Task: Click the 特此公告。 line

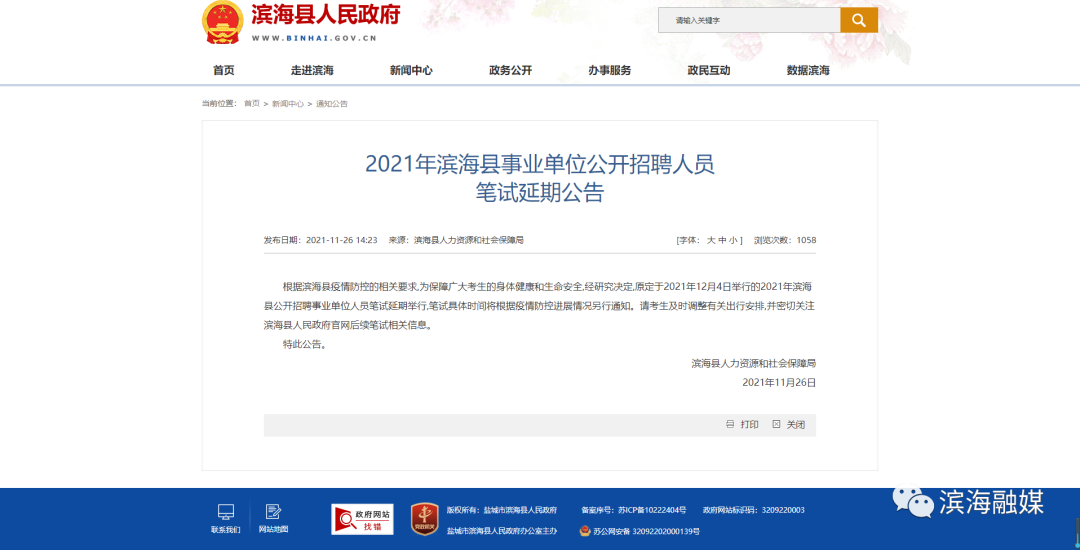Action: point(304,345)
